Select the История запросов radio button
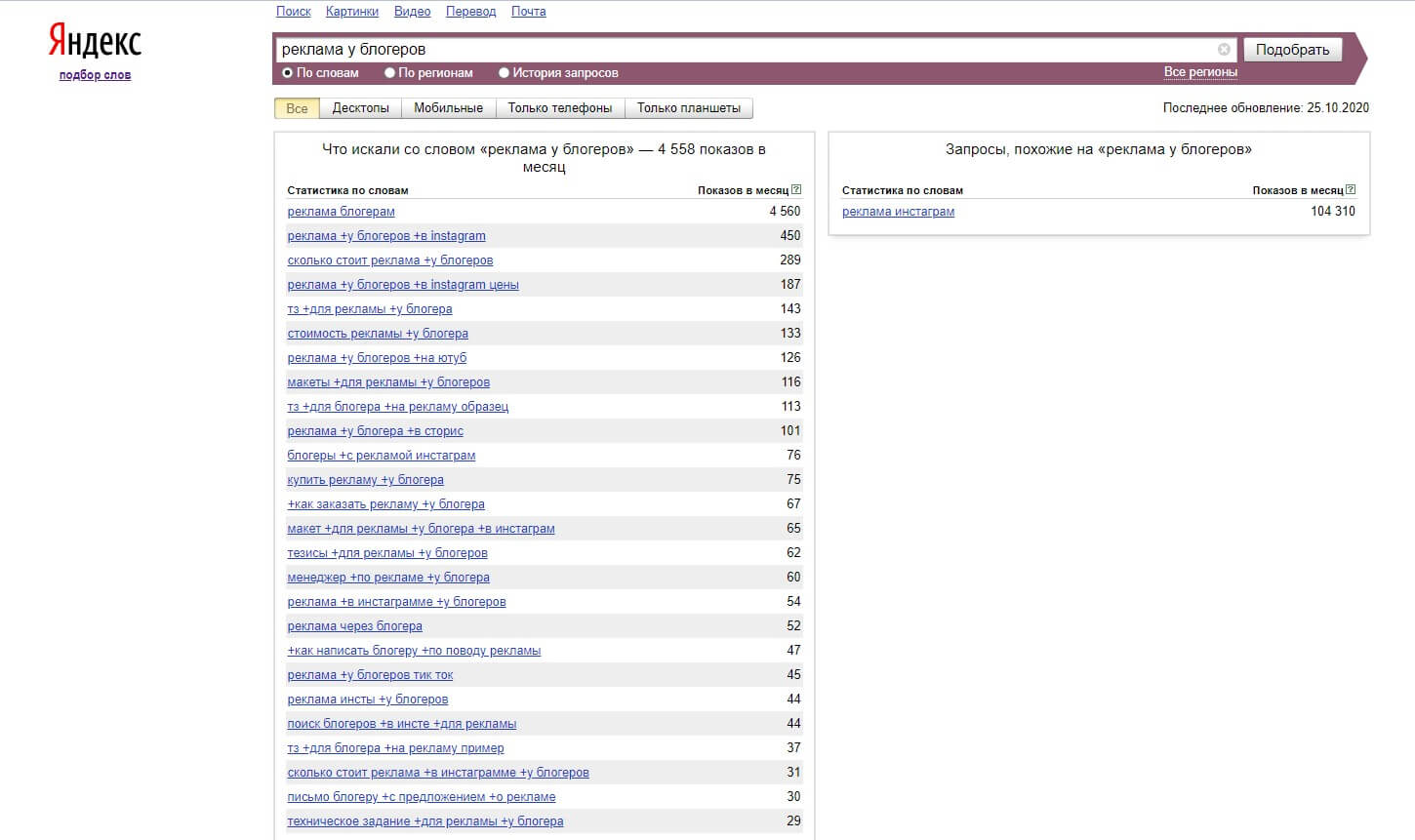 [x=505, y=73]
